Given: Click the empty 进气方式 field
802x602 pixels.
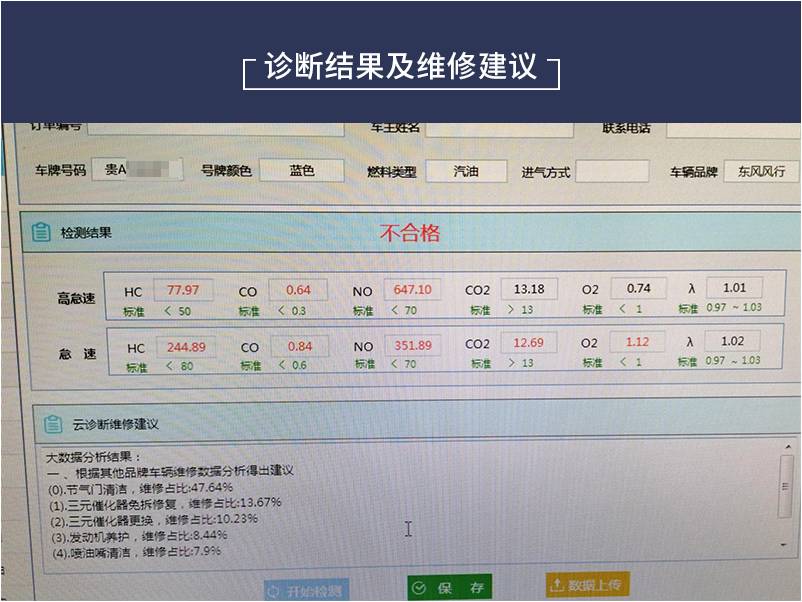Looking at the screenshot, I should coord(611,171).
